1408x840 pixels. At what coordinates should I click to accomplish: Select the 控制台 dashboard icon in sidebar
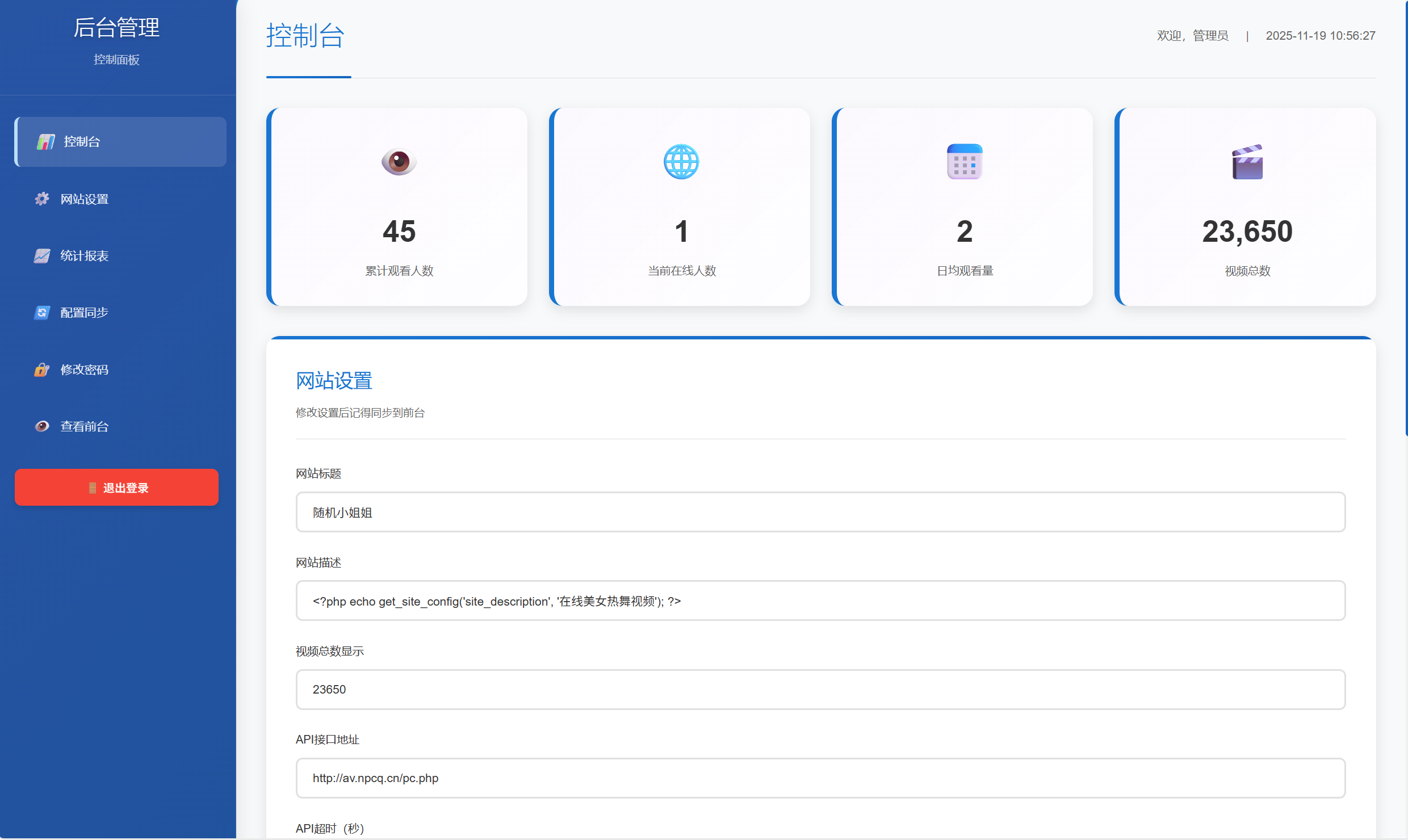coord(46,141)
